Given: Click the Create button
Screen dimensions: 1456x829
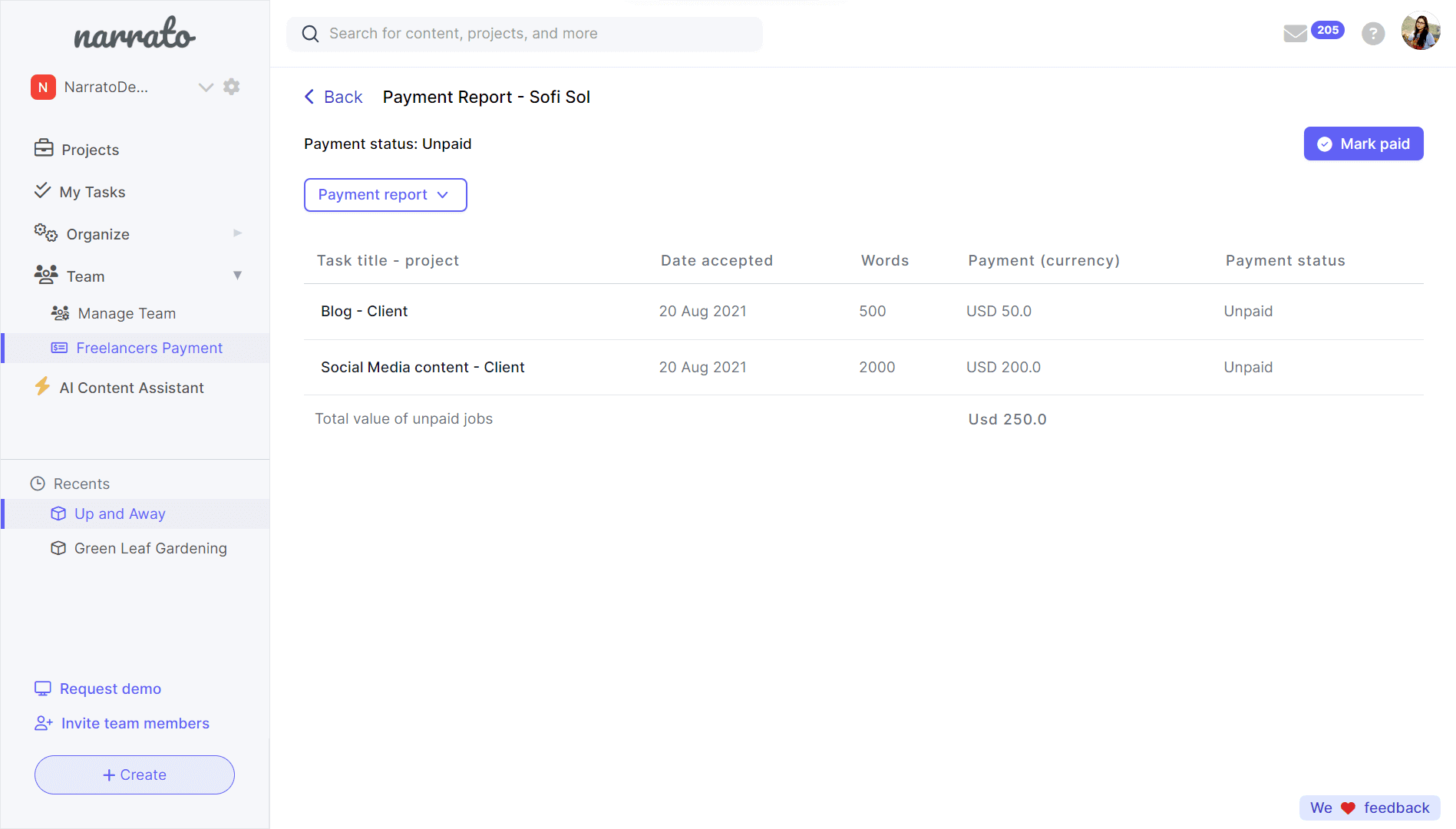Looking at the screenshot, I should [x=134, y=775].
